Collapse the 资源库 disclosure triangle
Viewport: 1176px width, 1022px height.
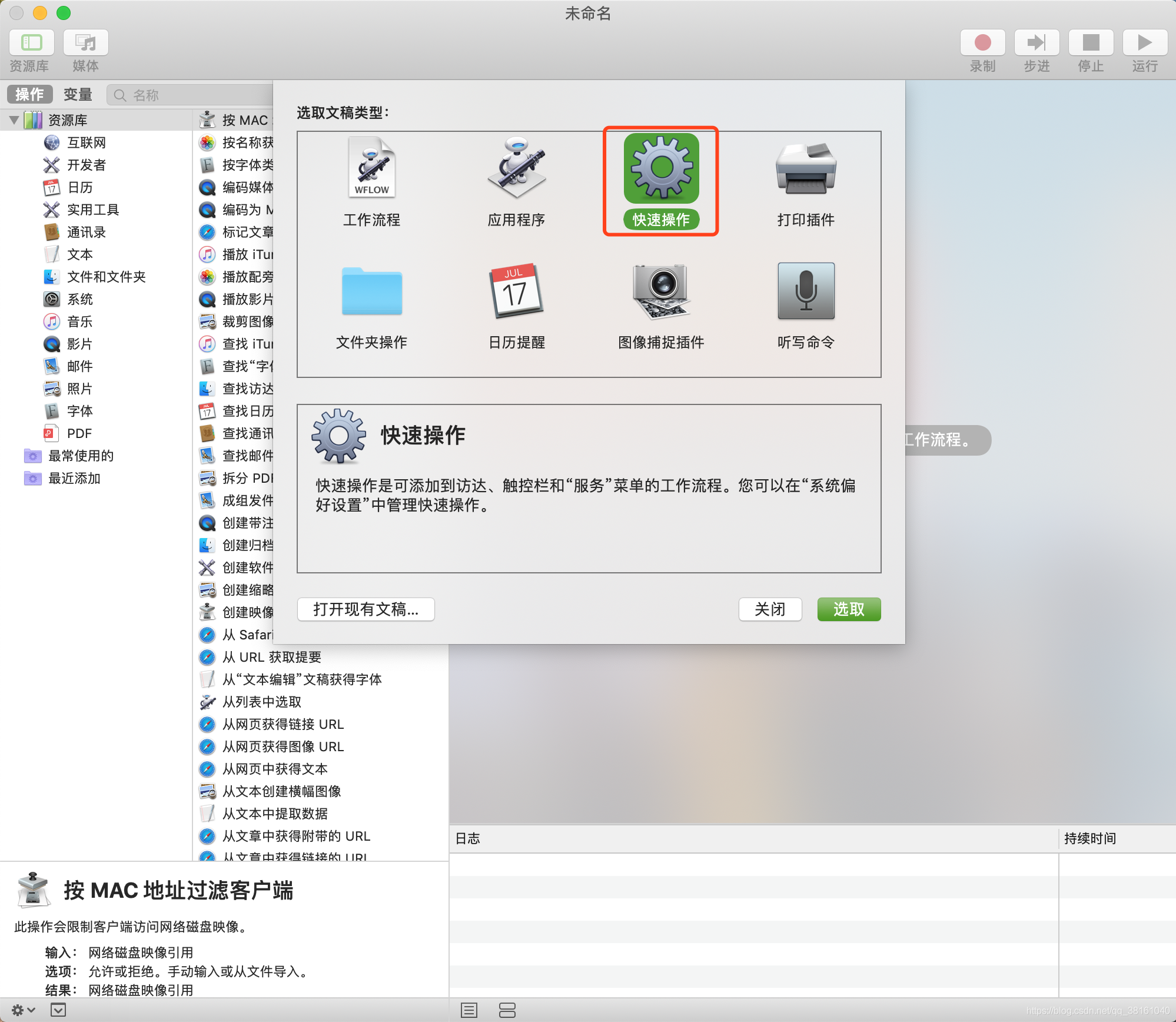[13, 120]
